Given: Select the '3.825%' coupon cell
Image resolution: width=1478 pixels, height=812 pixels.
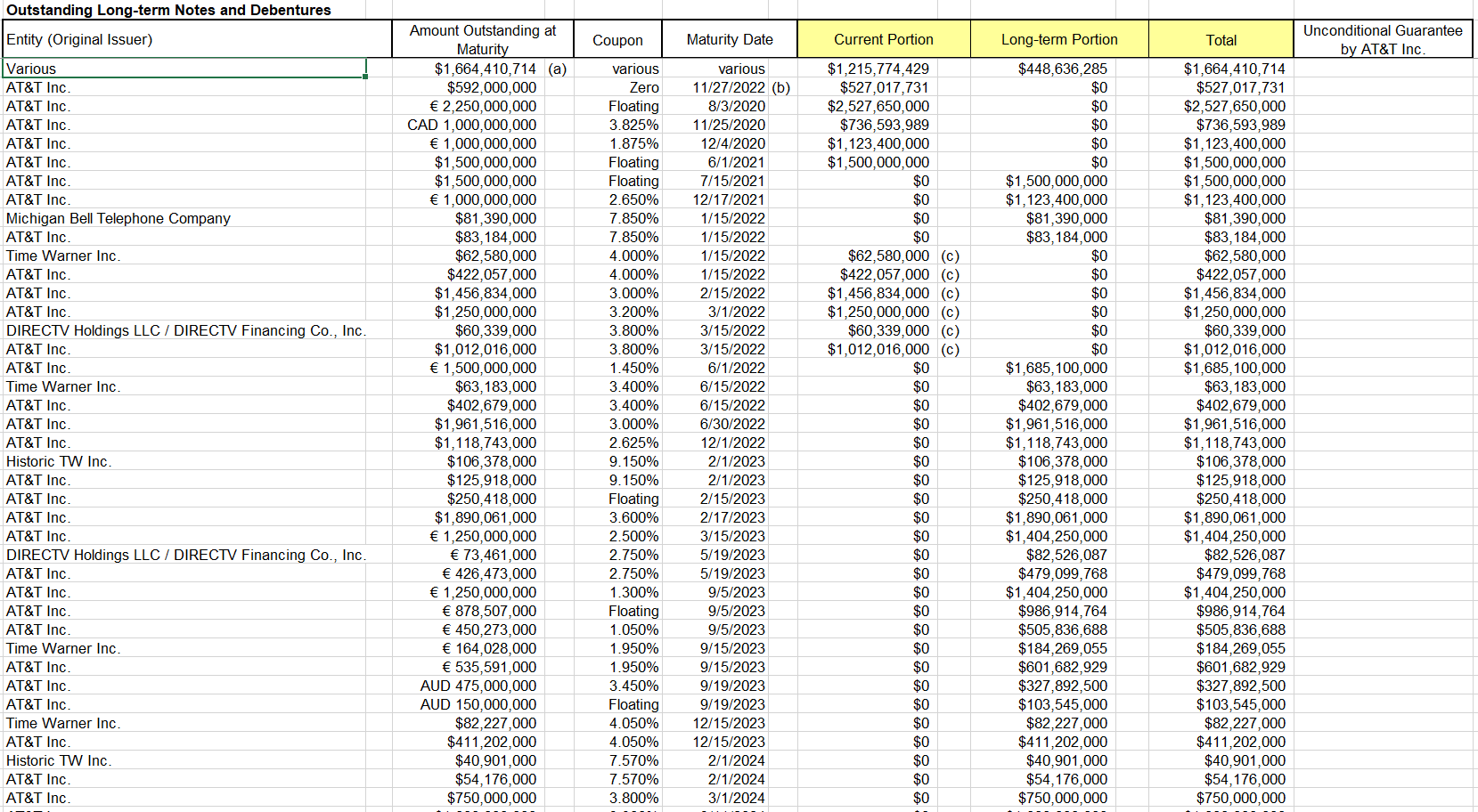Looking at the screenshot, I should pos(618,125).
